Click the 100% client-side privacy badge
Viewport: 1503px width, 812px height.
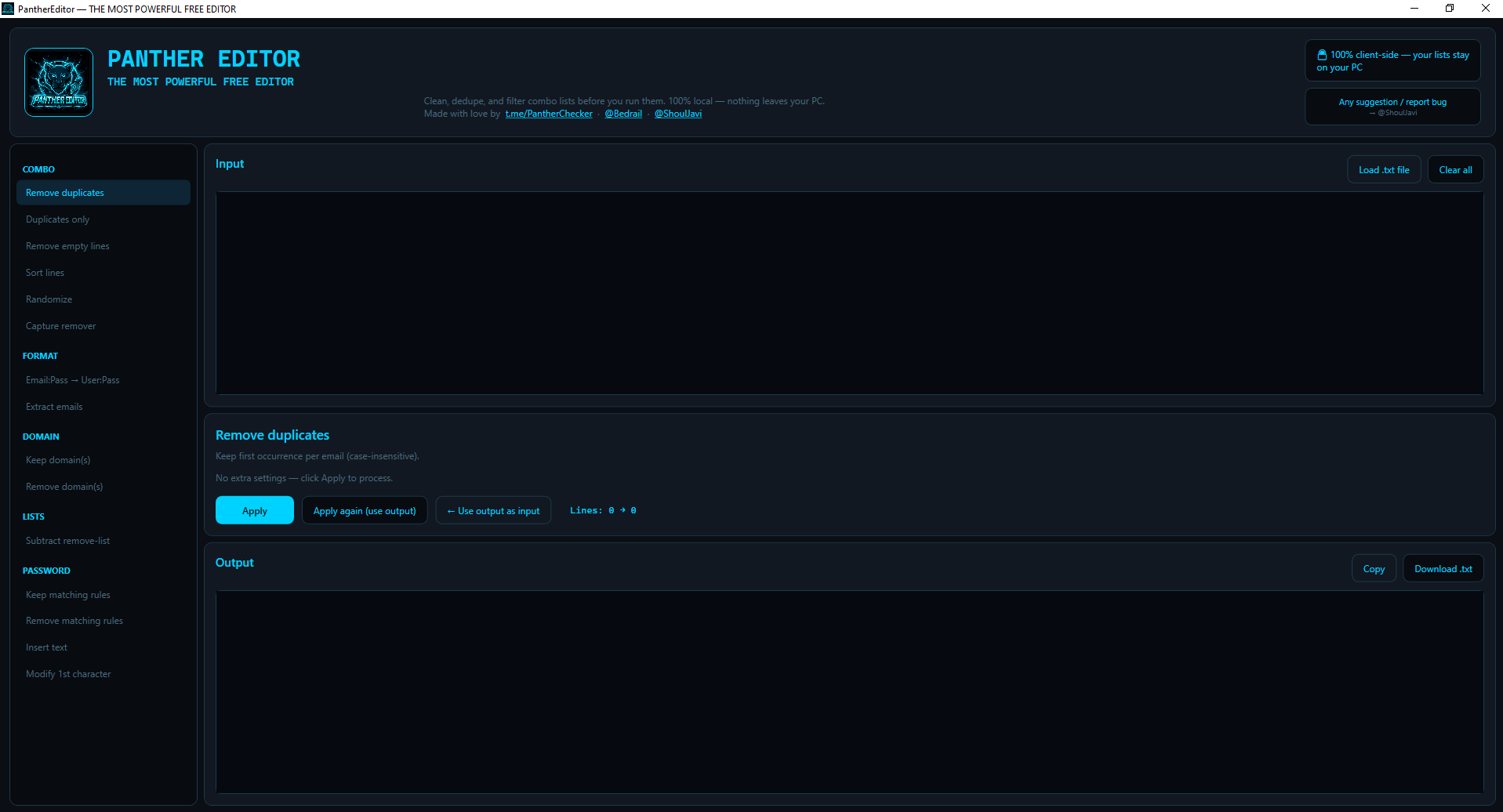click(1392, 60)
